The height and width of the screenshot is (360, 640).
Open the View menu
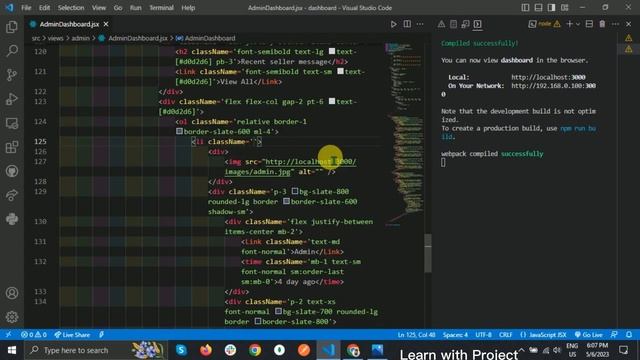(98, 8)
